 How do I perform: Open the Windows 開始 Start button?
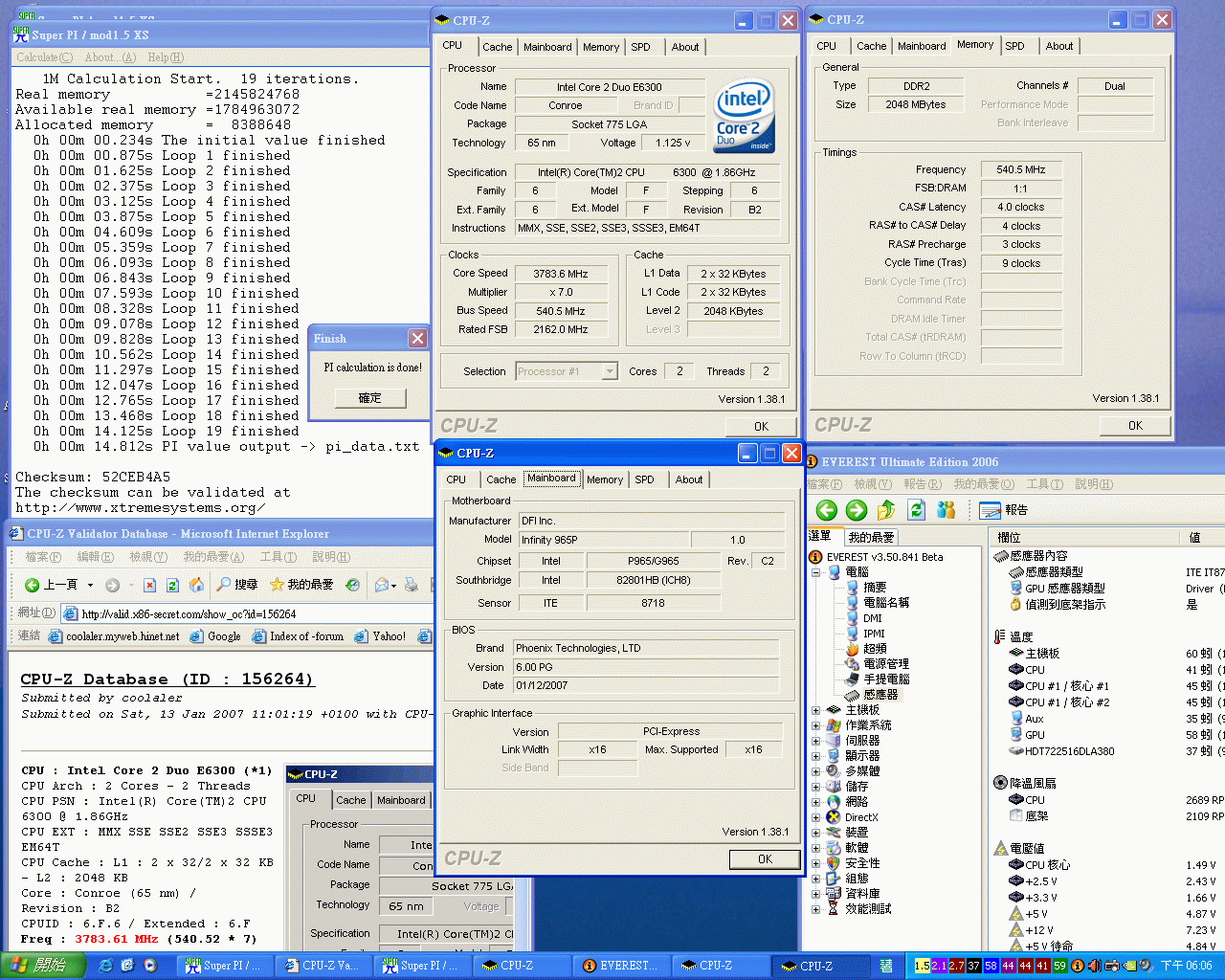[x=44, y=966]
